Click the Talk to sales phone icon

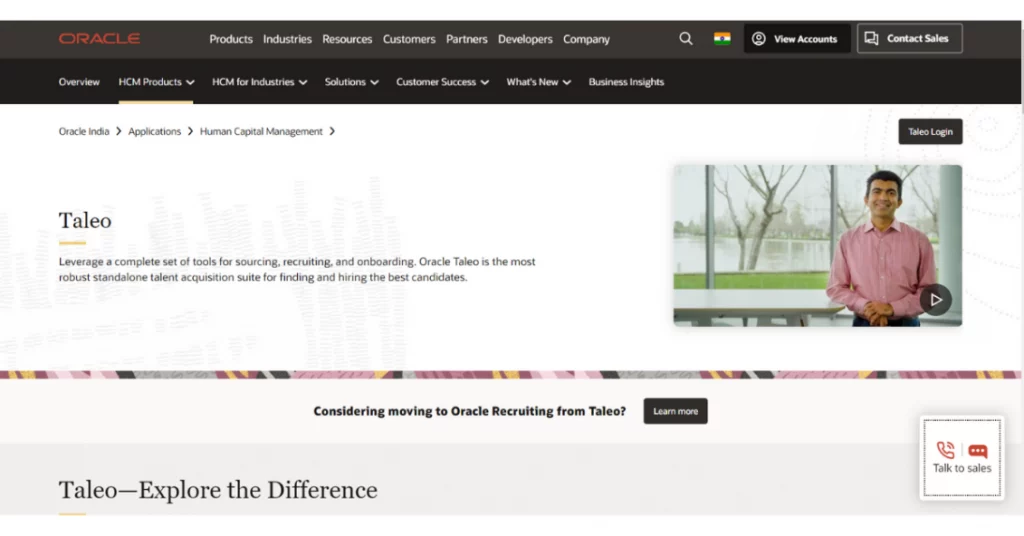[x=946, y=450]
